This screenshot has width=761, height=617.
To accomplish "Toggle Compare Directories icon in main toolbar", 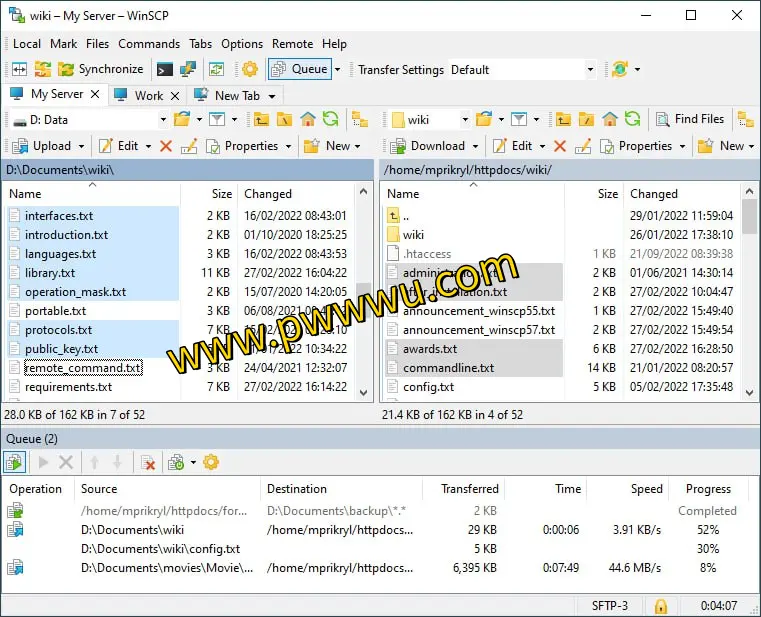I will pyautogui.click(x=19, y=69).
